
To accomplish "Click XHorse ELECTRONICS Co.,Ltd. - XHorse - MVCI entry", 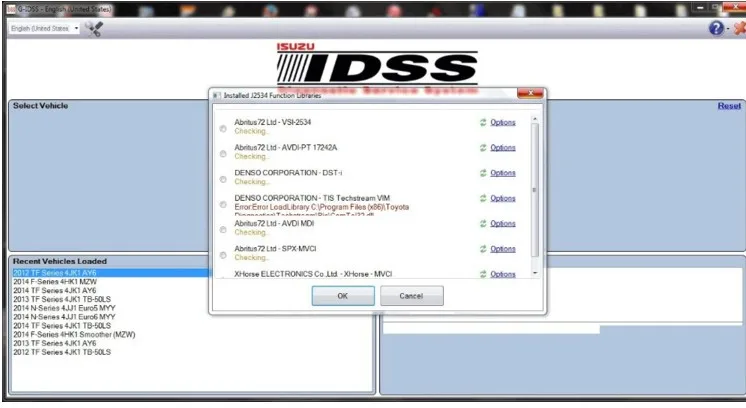I will [x=313, y=274].
